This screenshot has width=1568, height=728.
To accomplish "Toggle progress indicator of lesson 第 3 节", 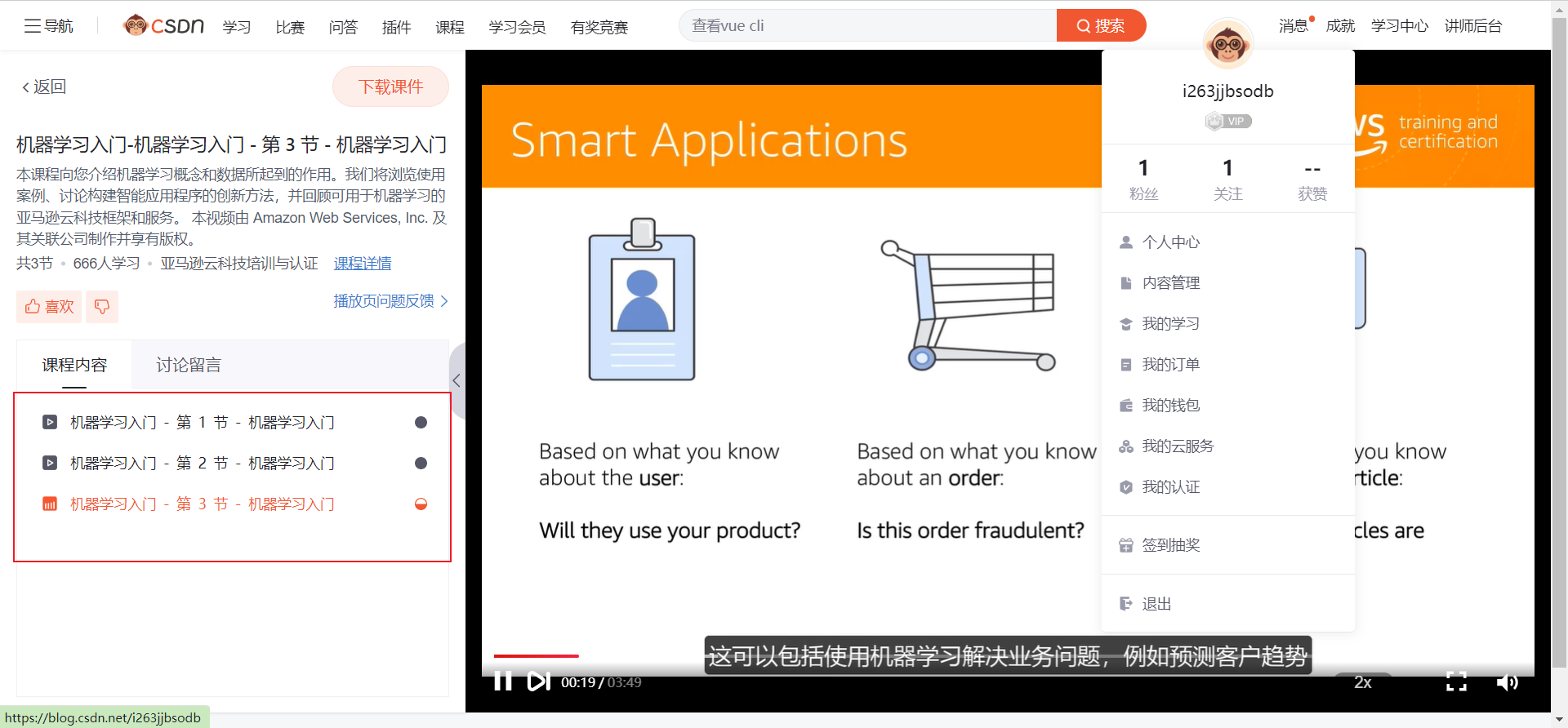I will (x=421, y=504).
